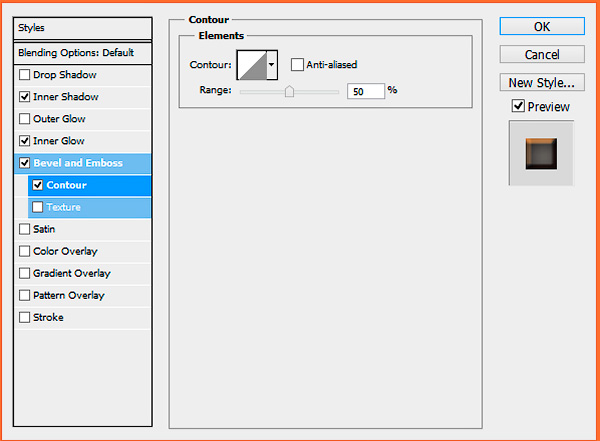
Task: Select the Satin label
Action: (44, 229)
